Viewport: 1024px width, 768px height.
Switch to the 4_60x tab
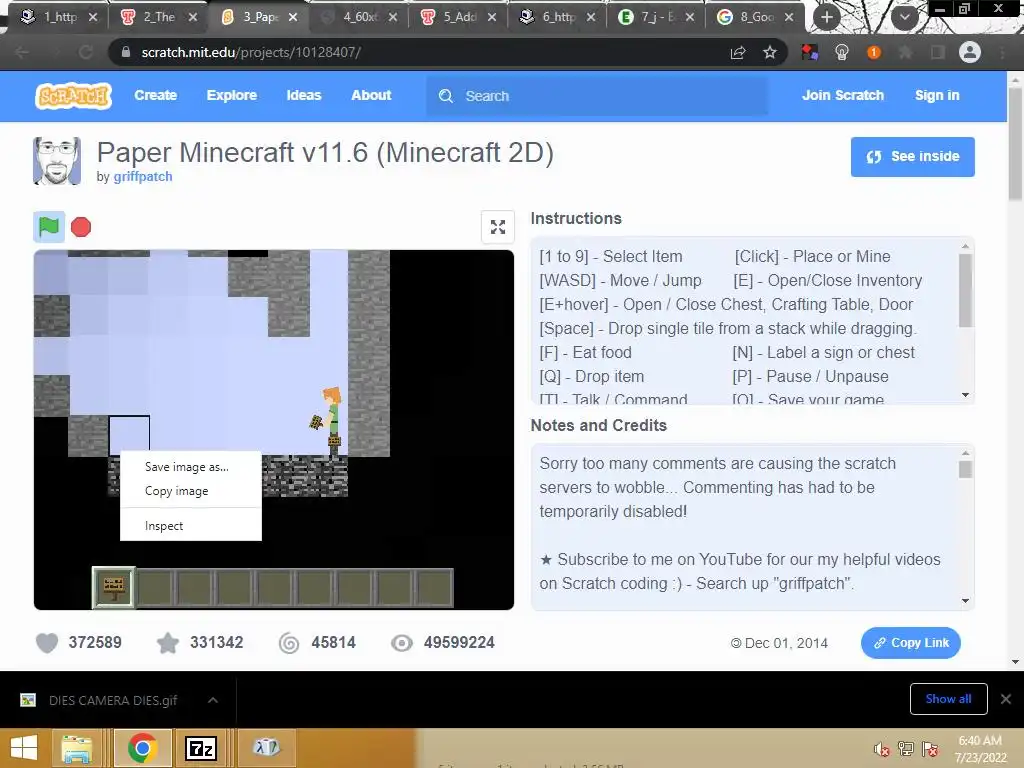pos(359,17)
